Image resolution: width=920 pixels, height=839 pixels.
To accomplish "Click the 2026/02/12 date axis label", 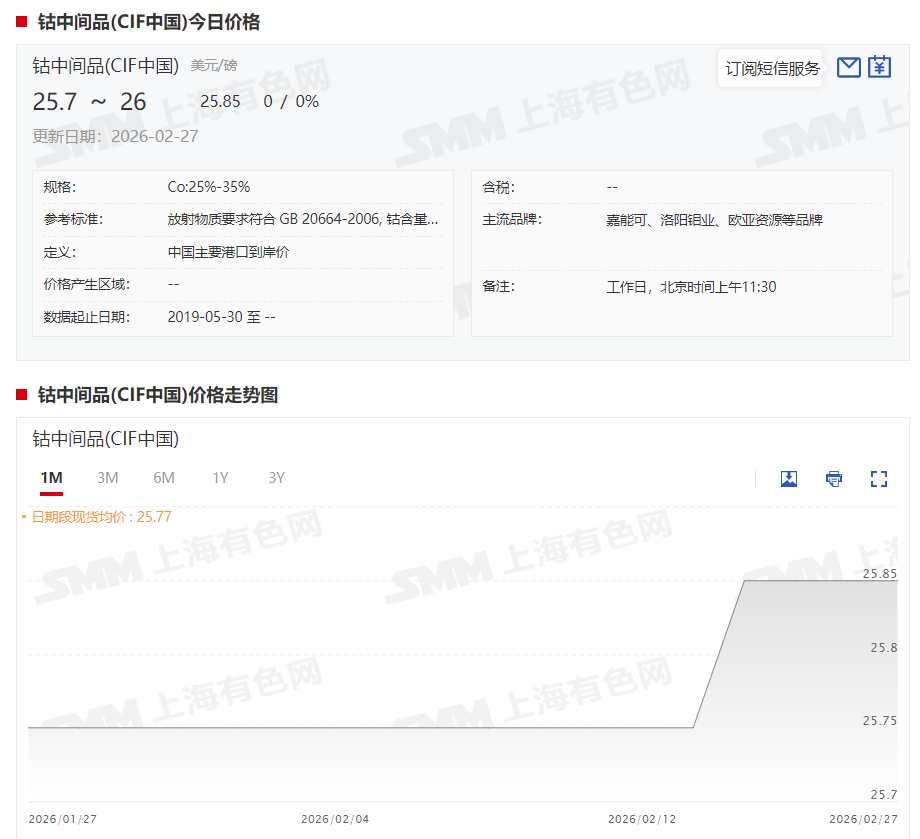I will [x=642, y=819].
